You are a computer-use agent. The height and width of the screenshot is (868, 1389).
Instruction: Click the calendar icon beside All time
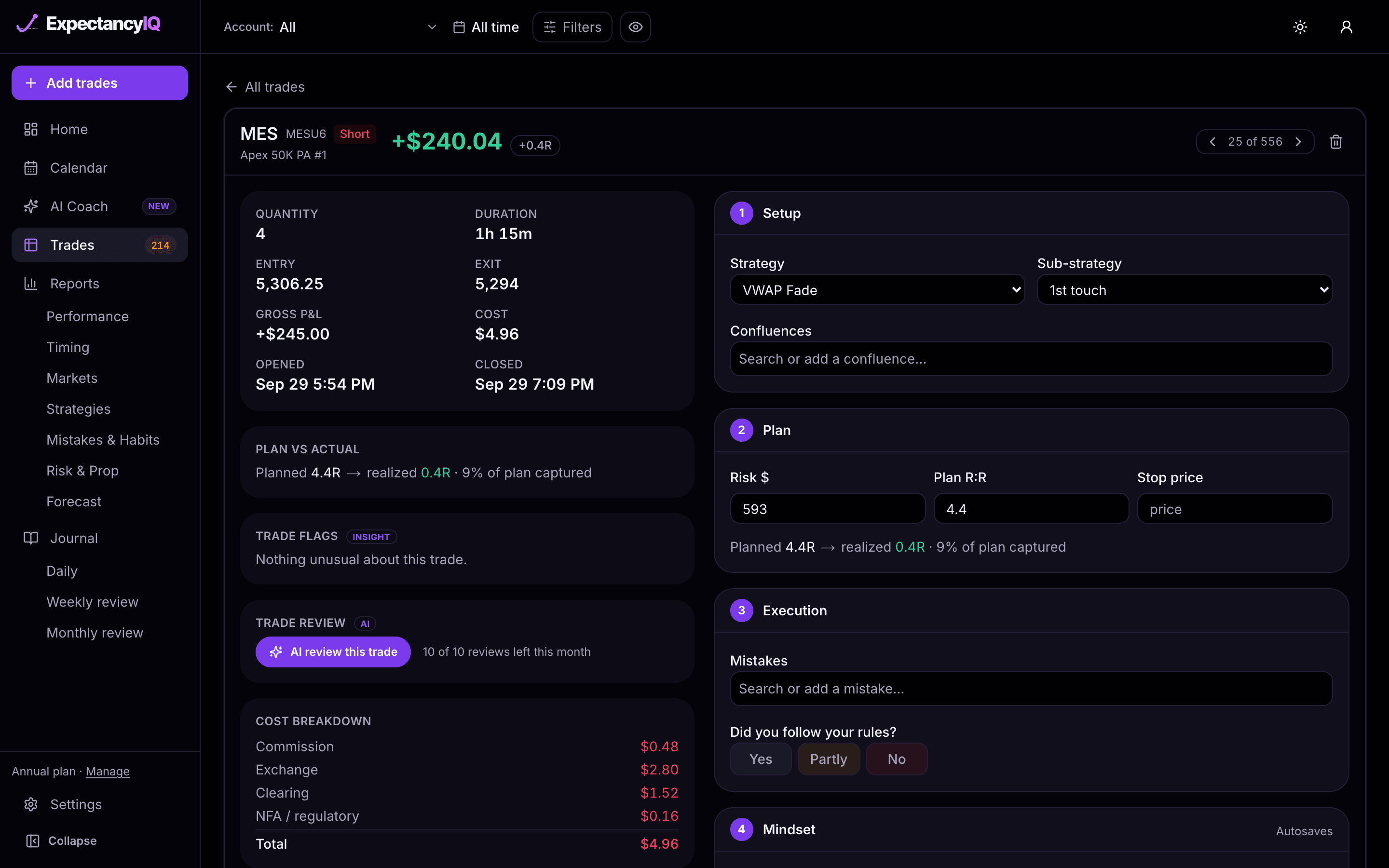pos(459,27)
